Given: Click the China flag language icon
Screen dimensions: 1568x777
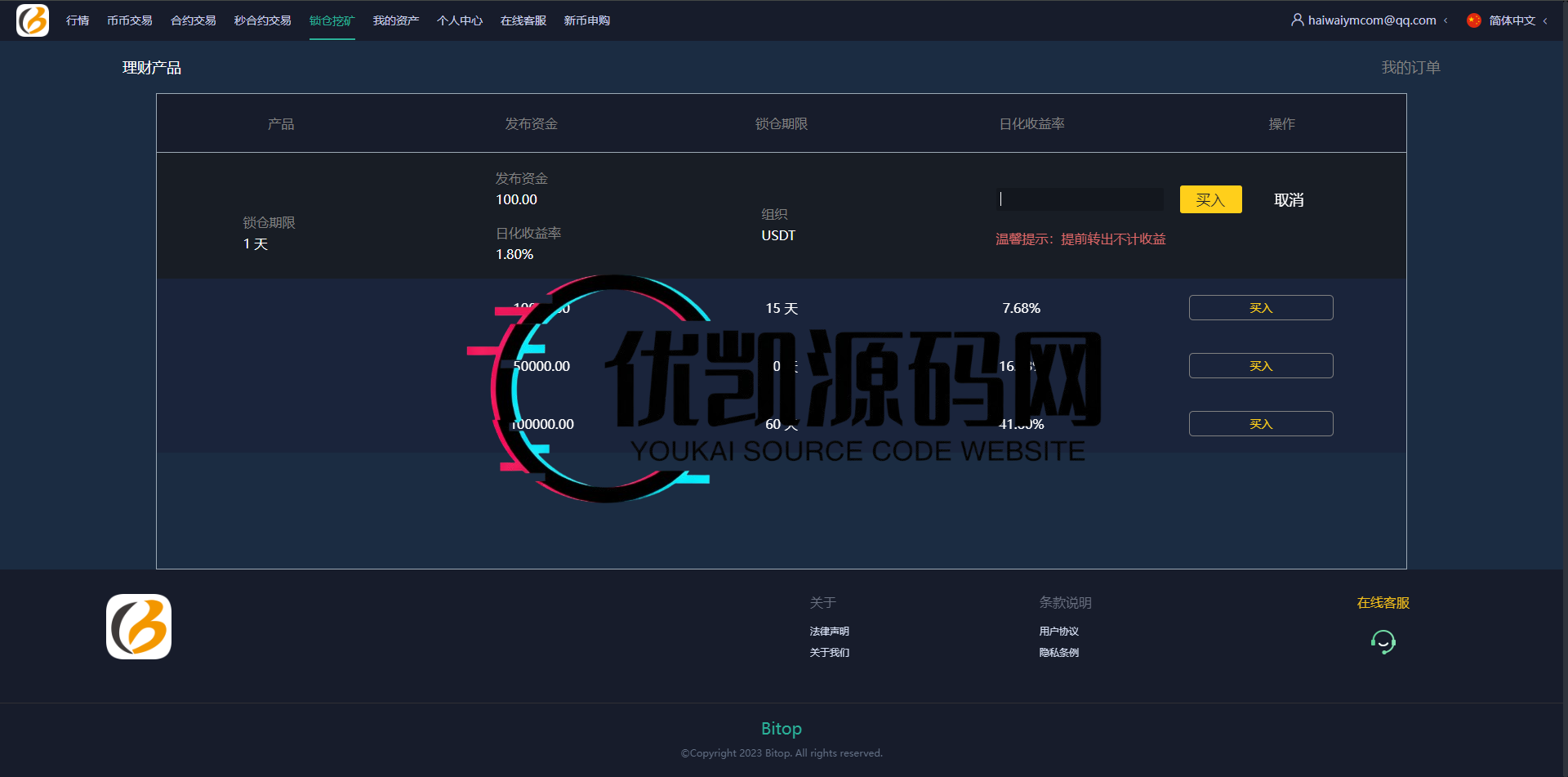Looking at the screenshot, I should [1474, 20].
